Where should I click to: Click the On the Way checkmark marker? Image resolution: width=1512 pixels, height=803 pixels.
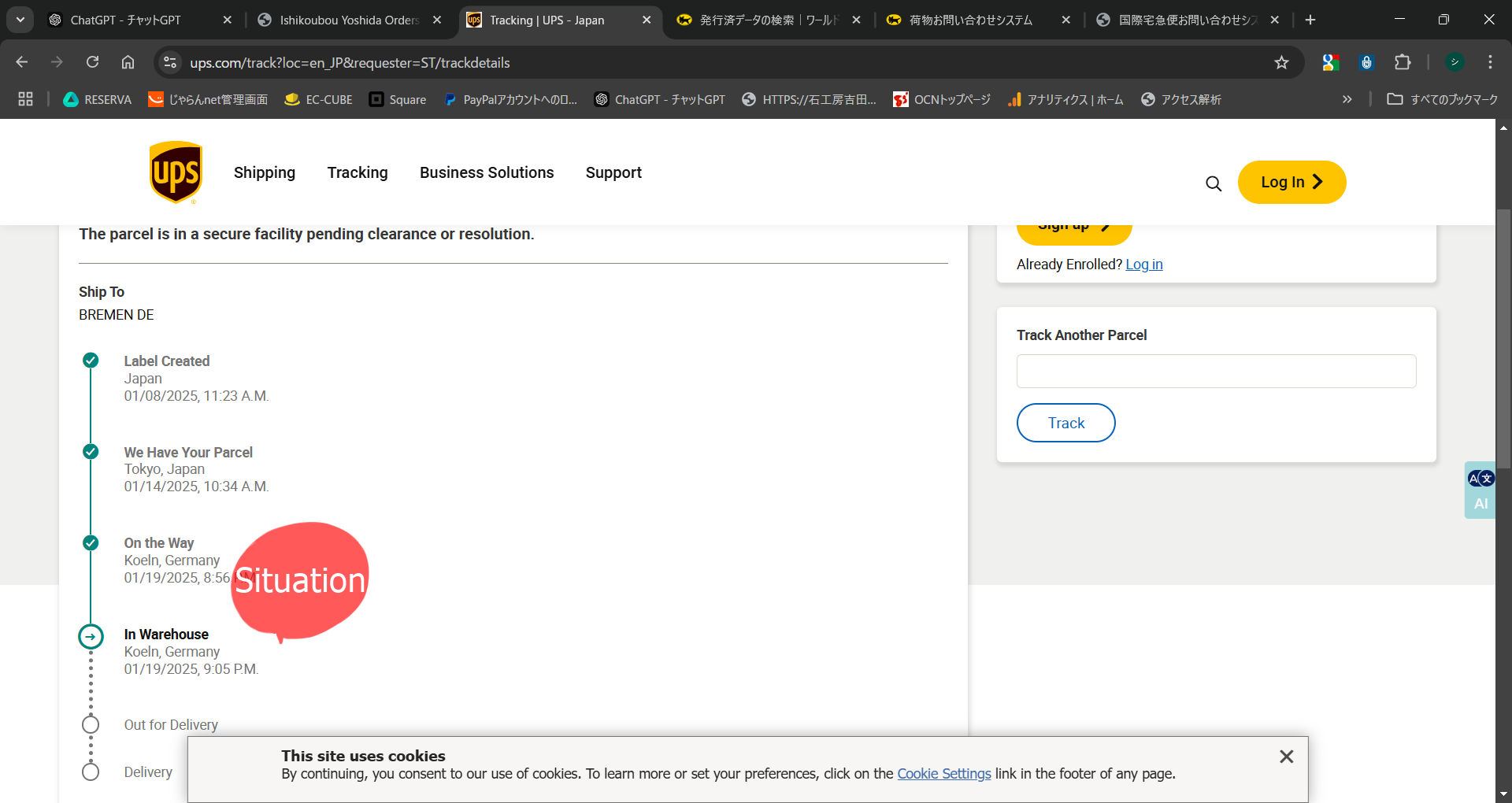(91, 543)
